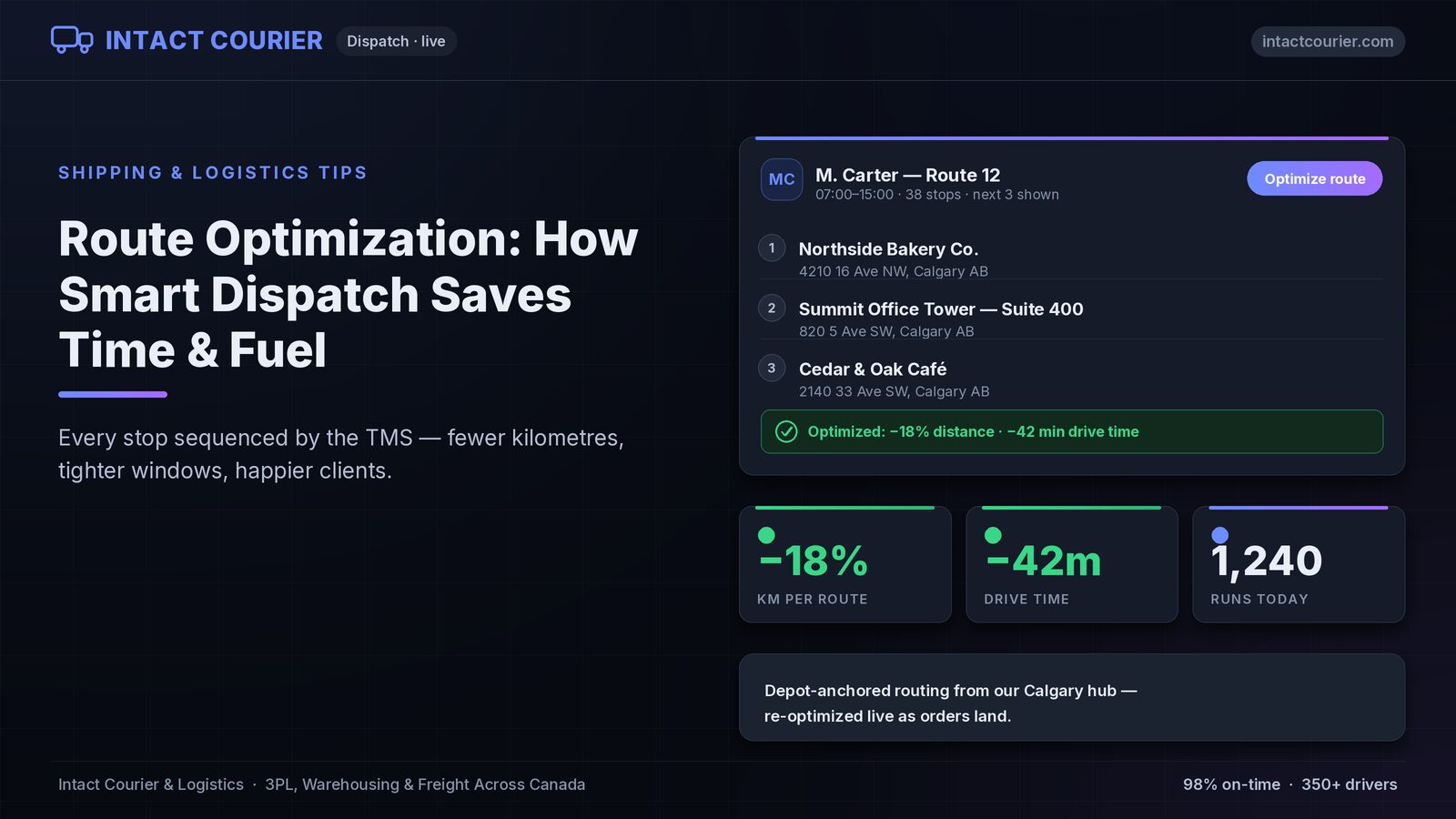Click the green dot on KM per route card
The width and height of the screenshot is (1456, 819).
pos(766,535)
